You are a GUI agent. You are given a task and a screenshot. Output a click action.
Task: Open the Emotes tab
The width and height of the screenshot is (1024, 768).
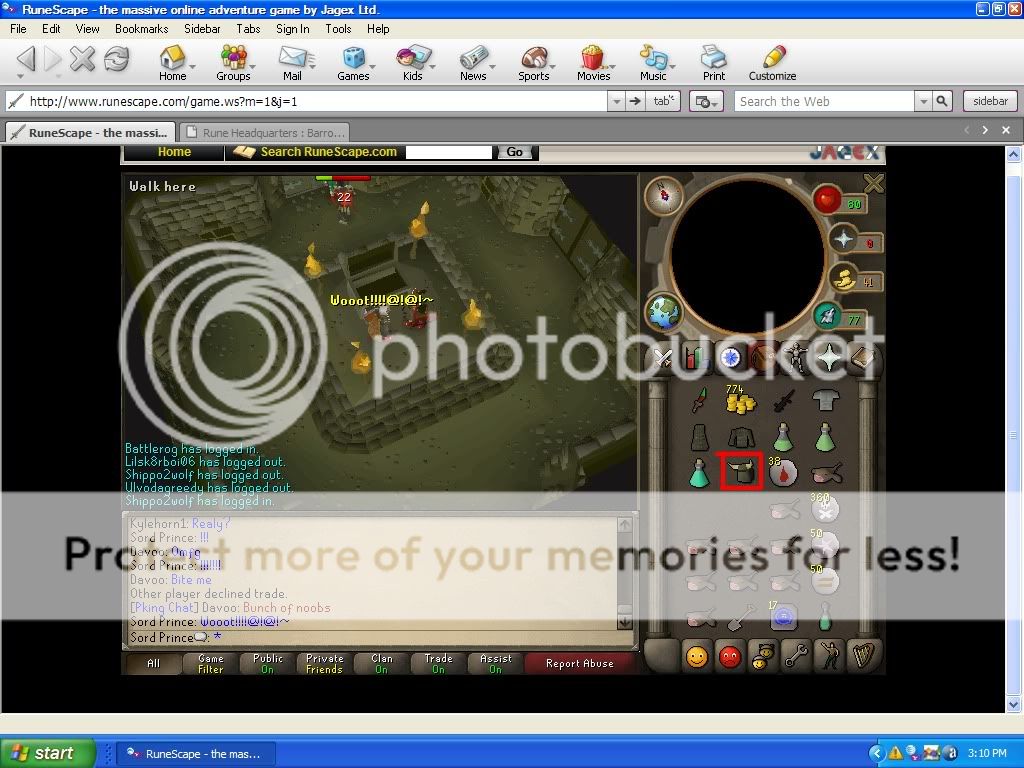pyautogui.click(x=828, y=657)
